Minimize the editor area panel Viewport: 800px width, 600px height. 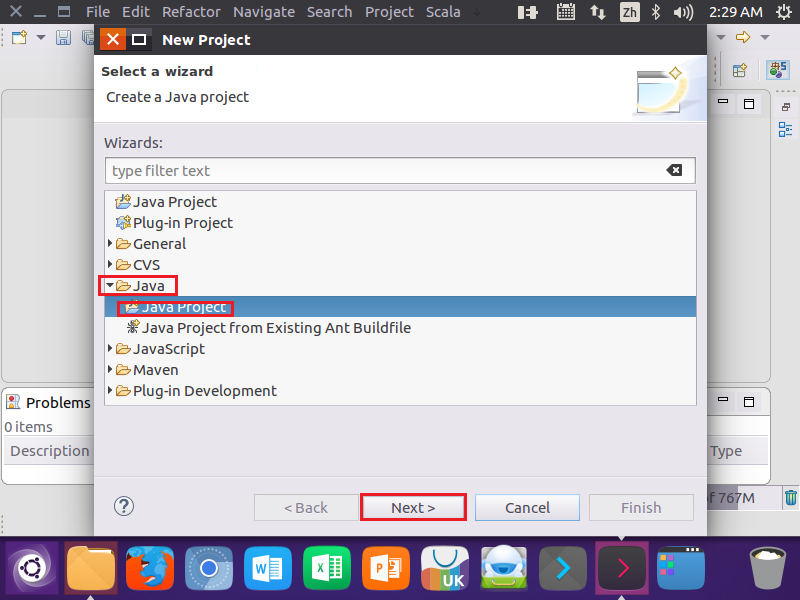(723, 101)
